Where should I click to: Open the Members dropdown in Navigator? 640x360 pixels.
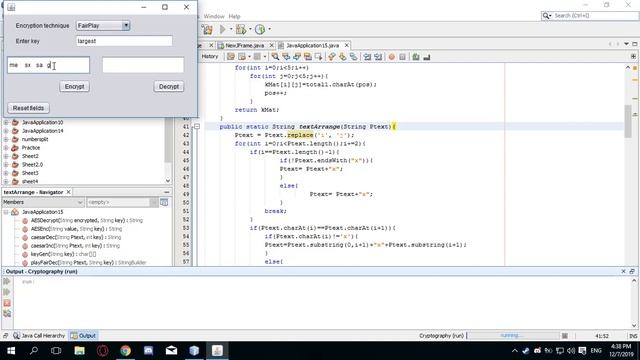tap(43, 202)
